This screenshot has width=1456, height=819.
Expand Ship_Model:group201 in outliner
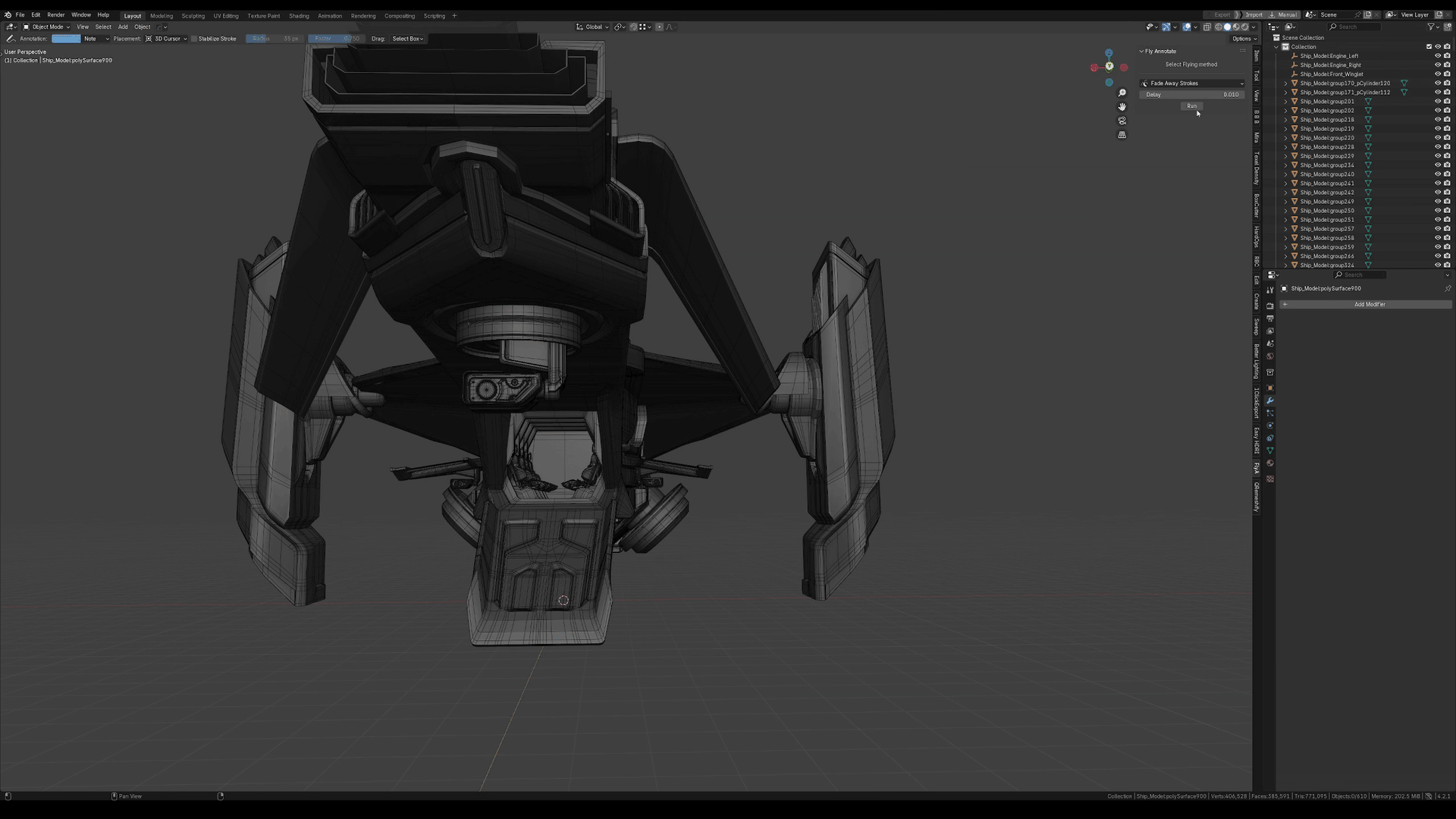(x=1285, y=102)
